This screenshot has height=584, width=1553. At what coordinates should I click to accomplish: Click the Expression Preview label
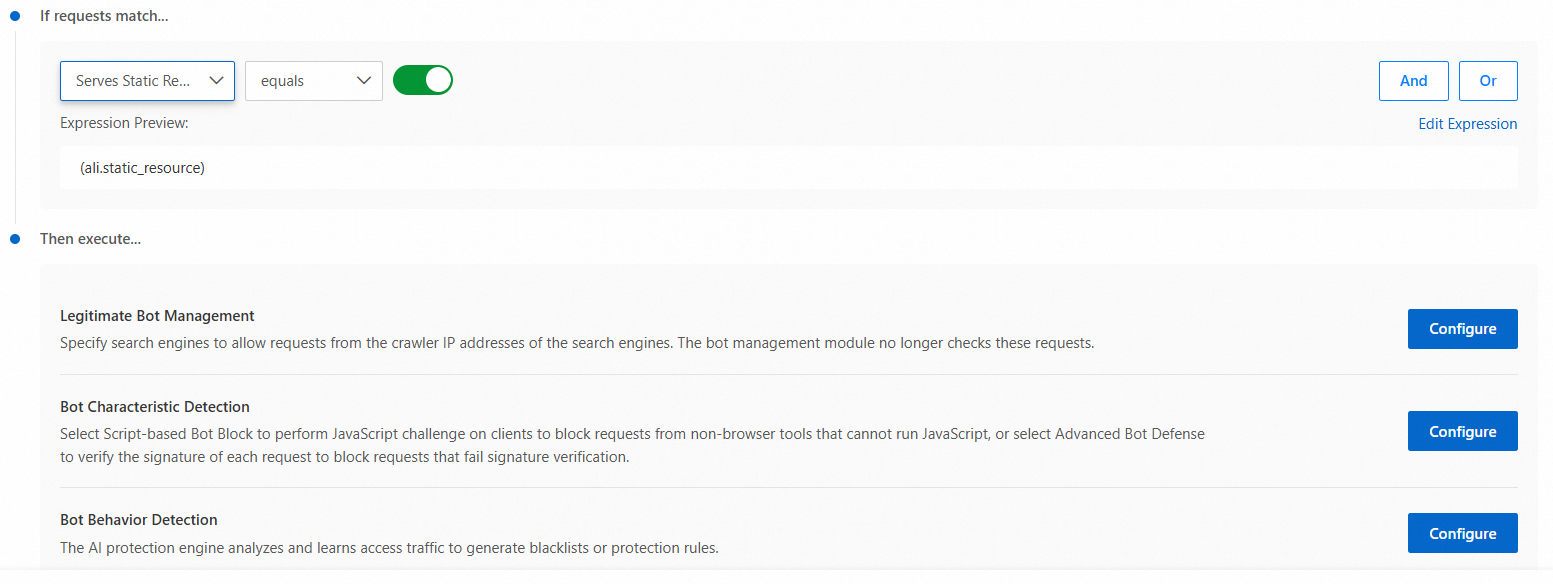(x=124, y=123)
